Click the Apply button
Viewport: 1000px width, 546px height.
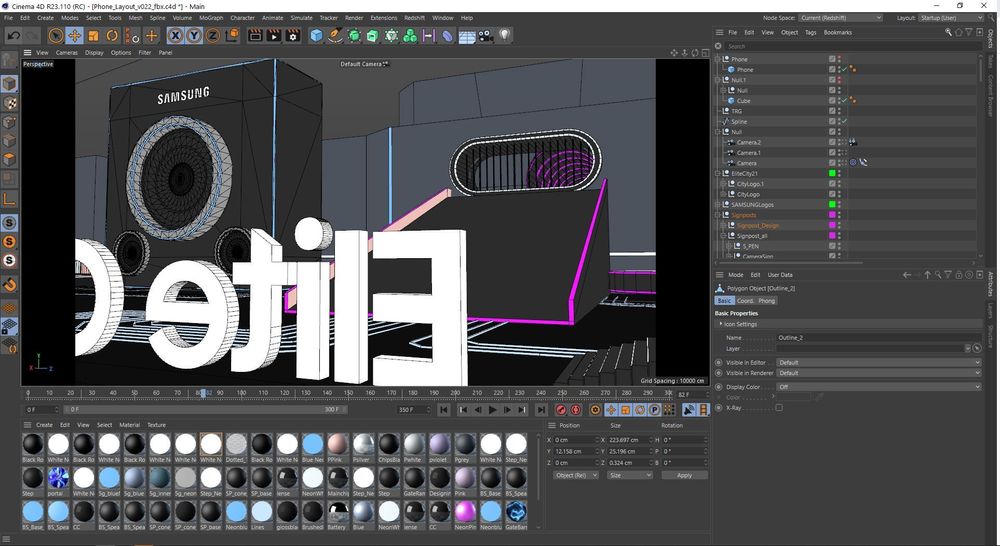[x=684, y=475]
